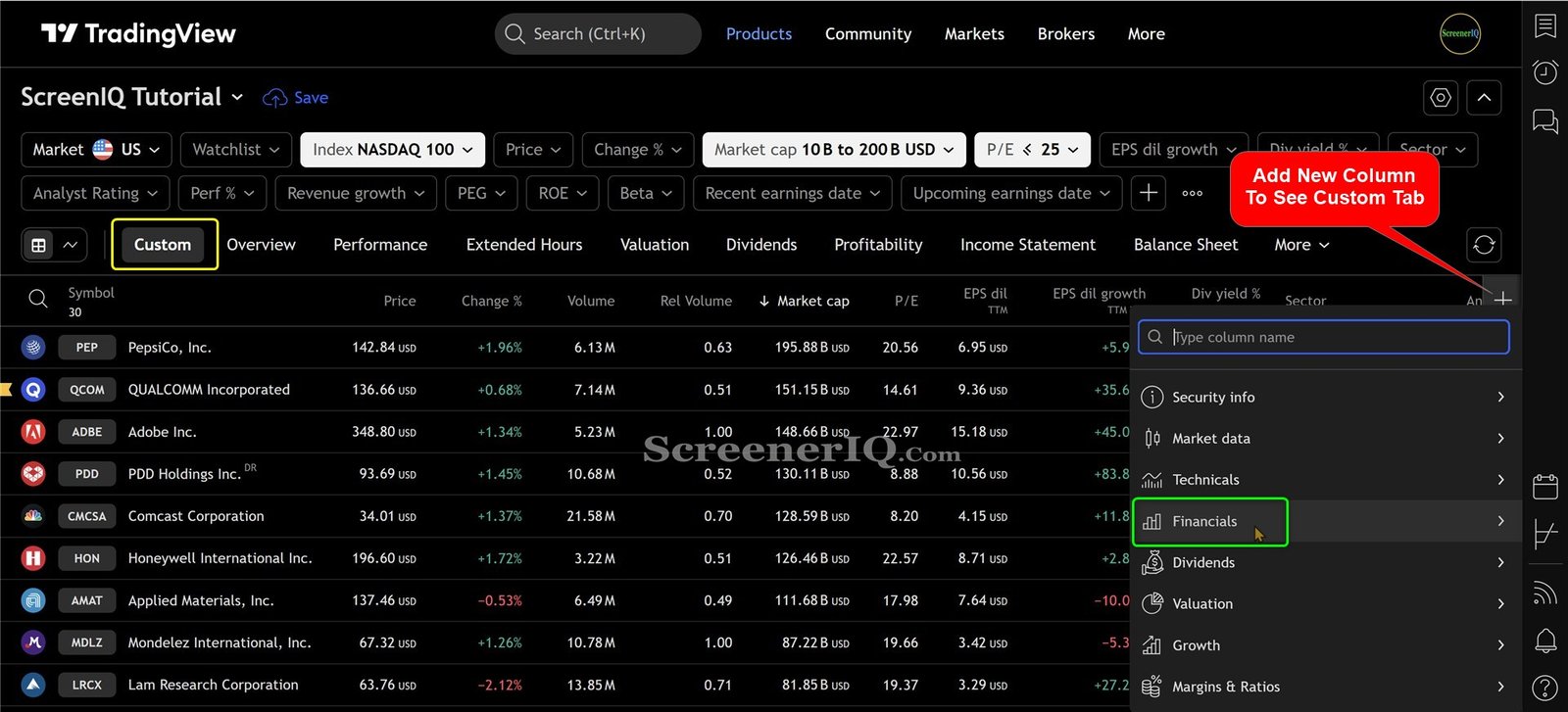Open the Upcoming earnings date dropdown
This screenshot has height=712, width=1568.
click(x=1011, y=193)
